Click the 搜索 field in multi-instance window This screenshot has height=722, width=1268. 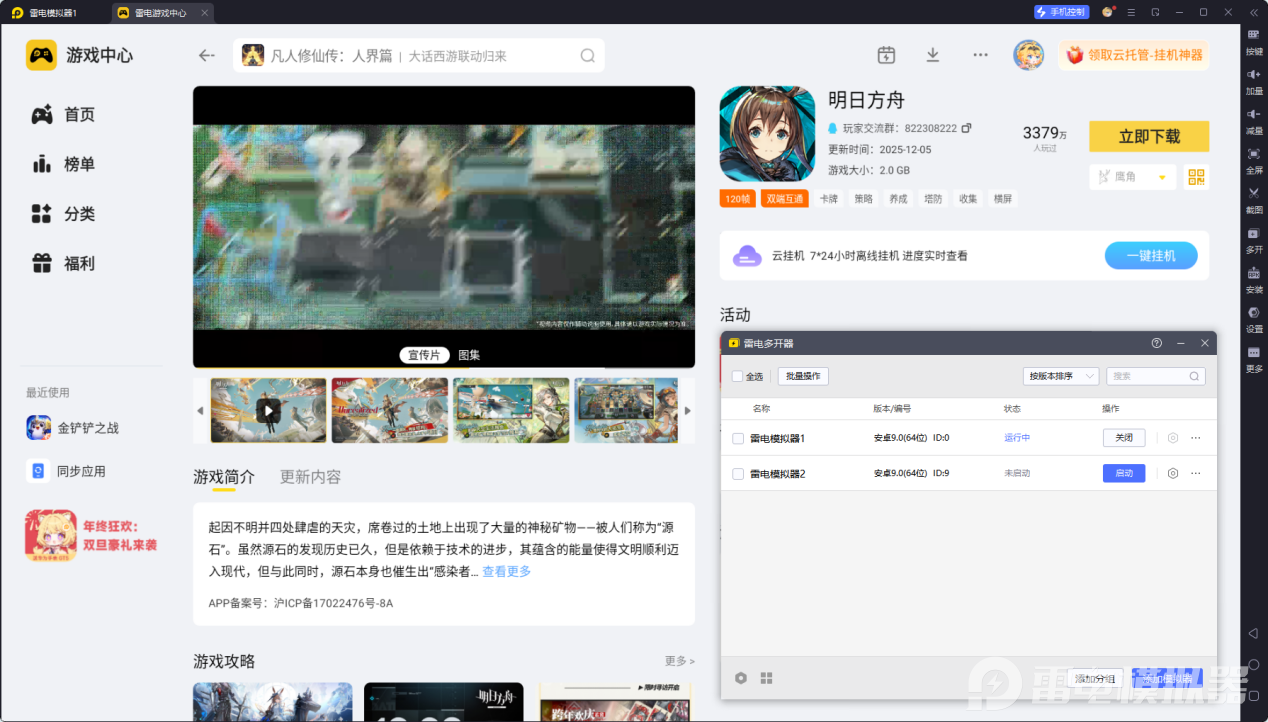click(x=1148, y=376)
